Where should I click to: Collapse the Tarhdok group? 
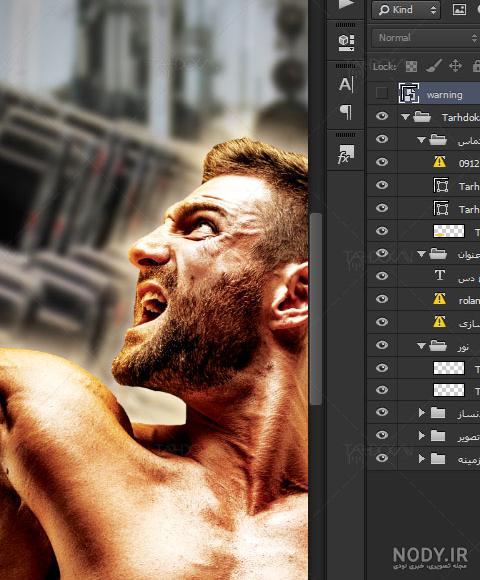point(405,117)
